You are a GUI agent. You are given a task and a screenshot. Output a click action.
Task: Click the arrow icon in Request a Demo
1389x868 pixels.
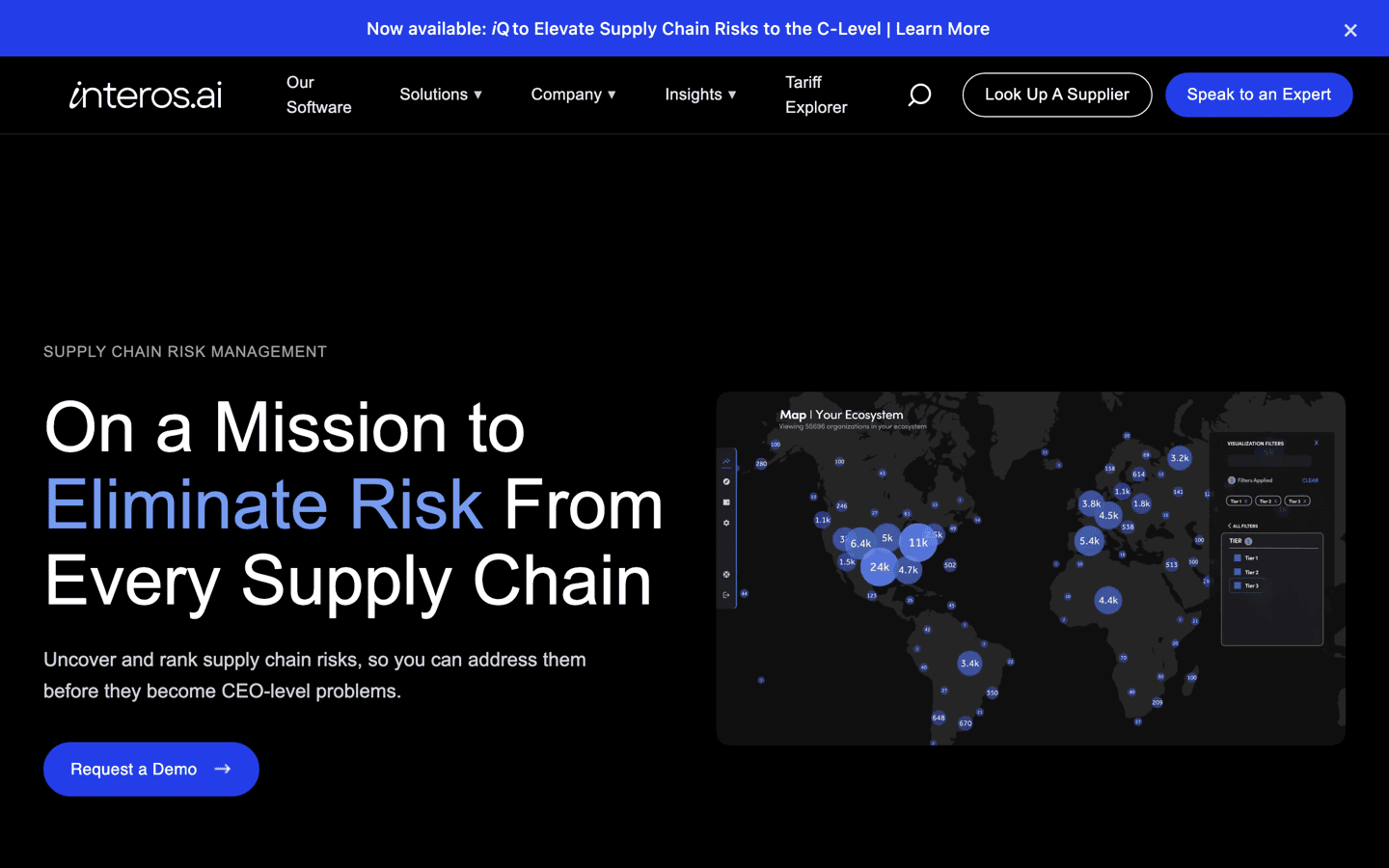coord(223,769)
